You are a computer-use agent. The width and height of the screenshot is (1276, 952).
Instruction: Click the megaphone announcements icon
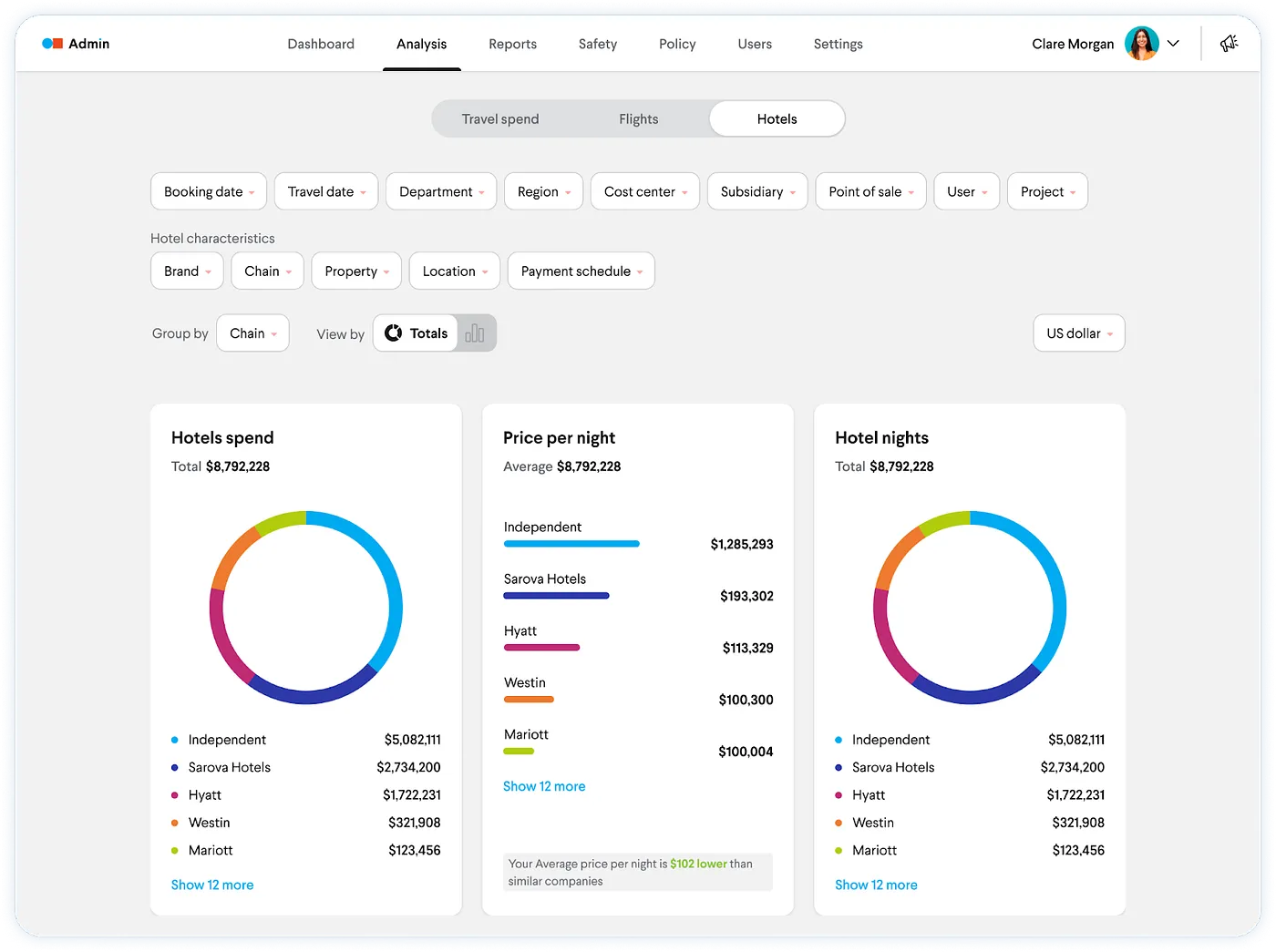pyautogui.click(x=1229, y=44)
